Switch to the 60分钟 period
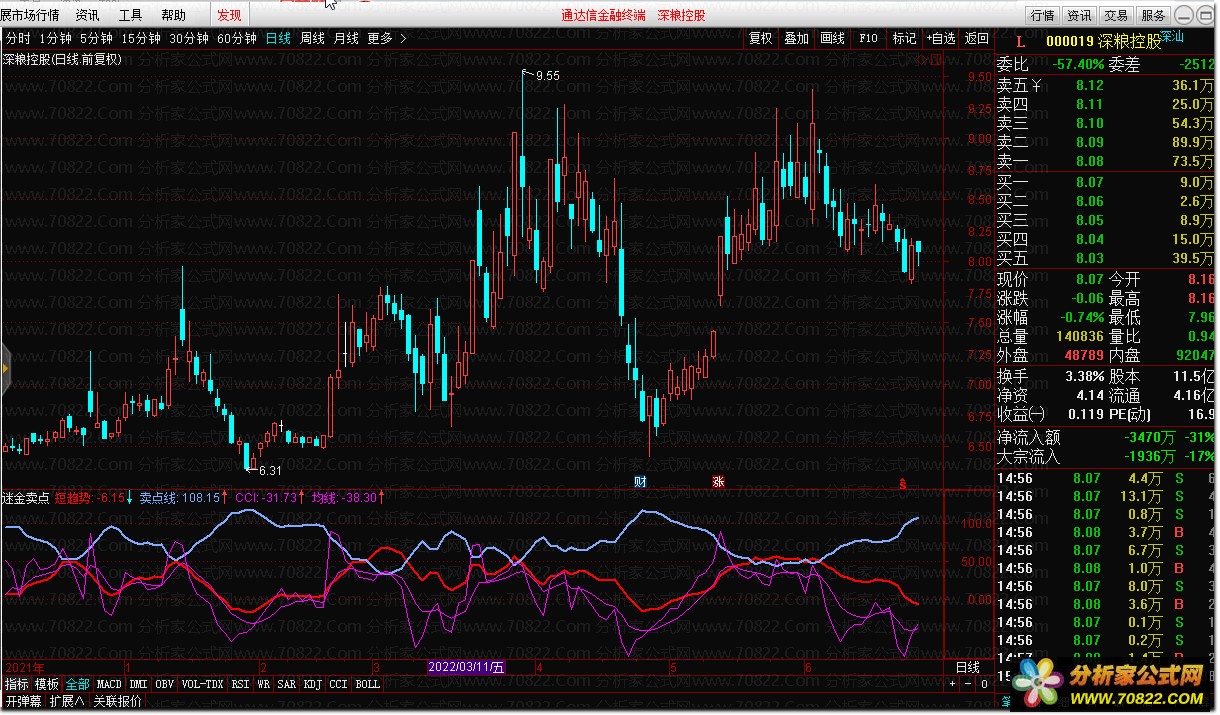 (x=237, y=38)
